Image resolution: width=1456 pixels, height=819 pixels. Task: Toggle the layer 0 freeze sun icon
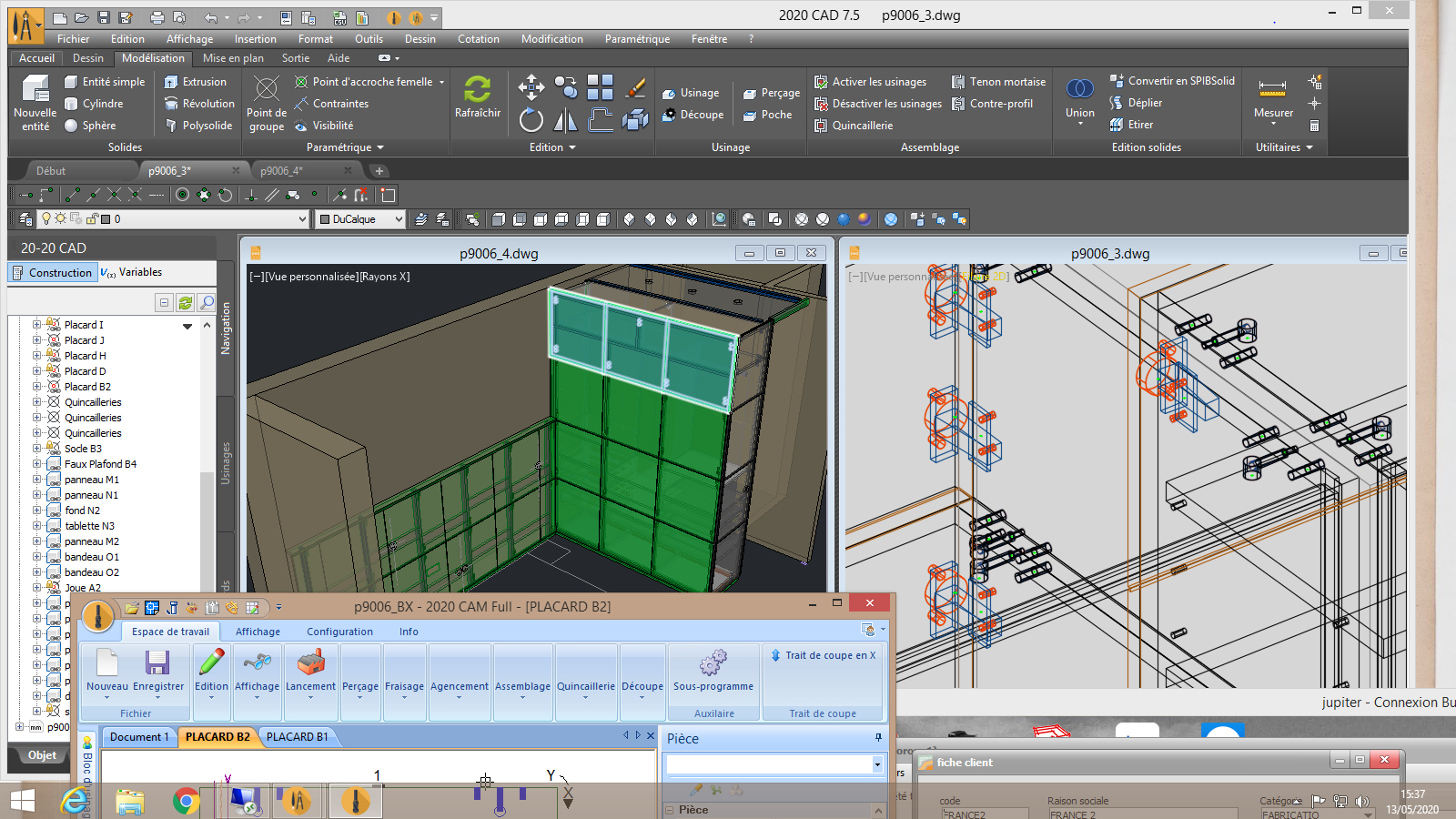pyautogui.click(x=61, y=218)
